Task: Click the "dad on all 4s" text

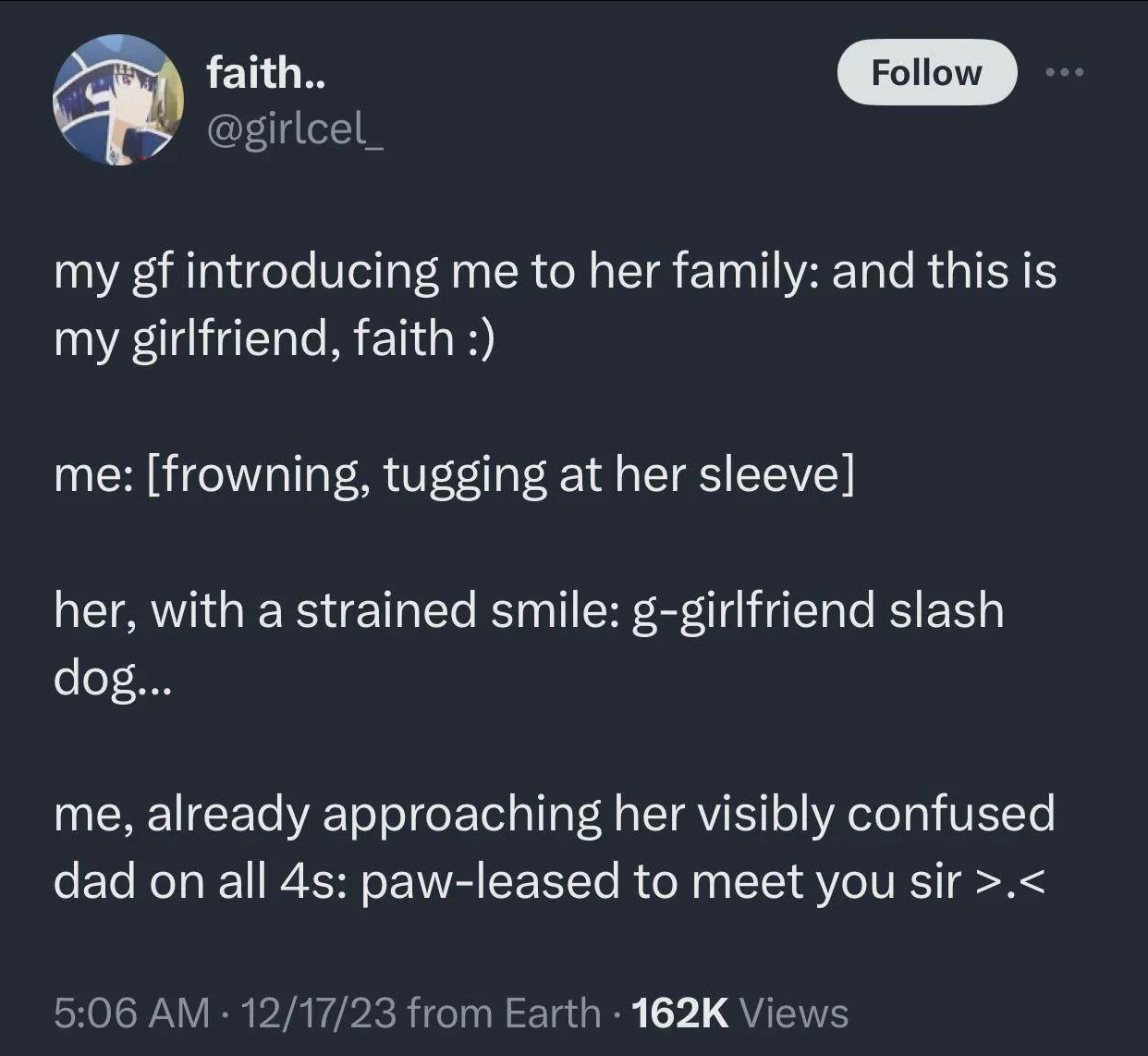Action: coord(199,881)
